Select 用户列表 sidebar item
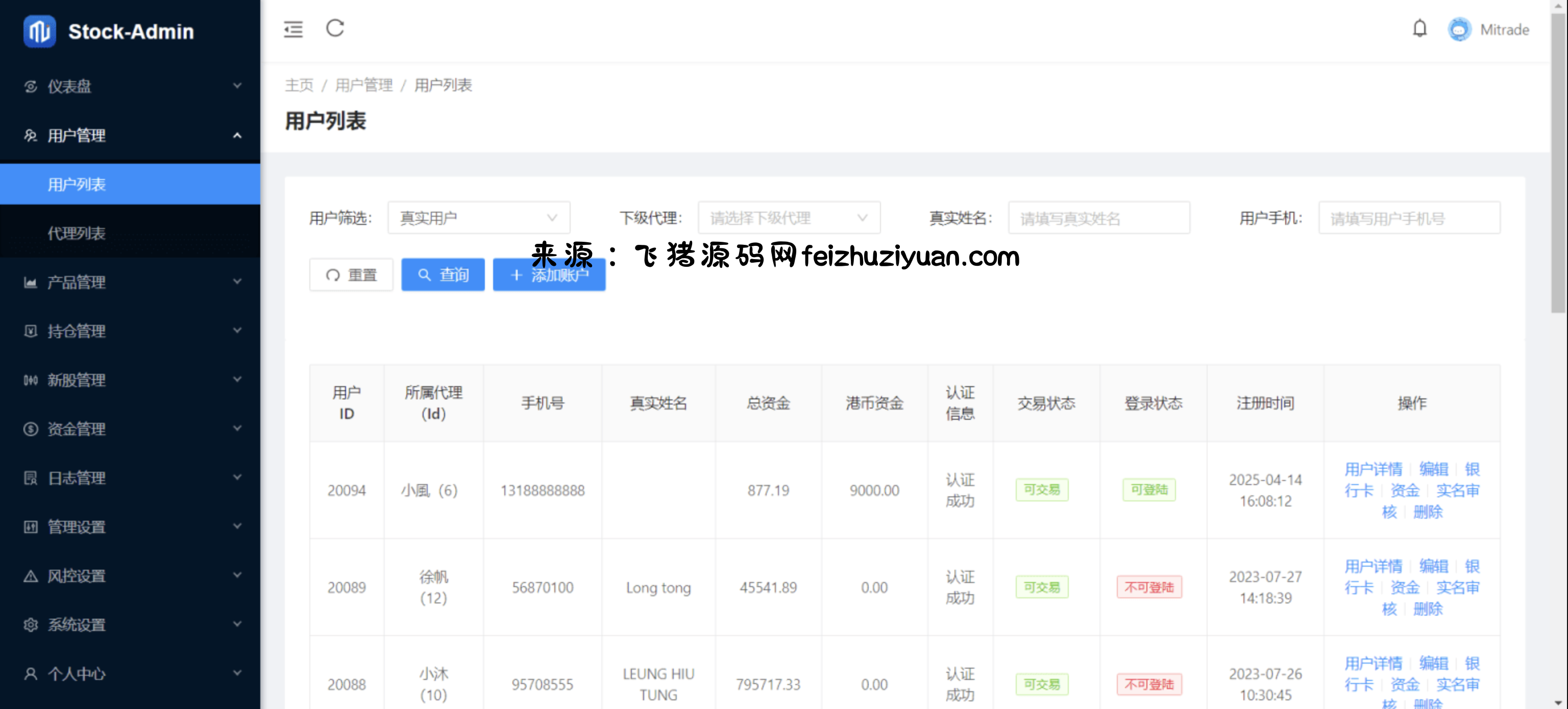Viewport: 1568px width, 709px height. point(77,184)
